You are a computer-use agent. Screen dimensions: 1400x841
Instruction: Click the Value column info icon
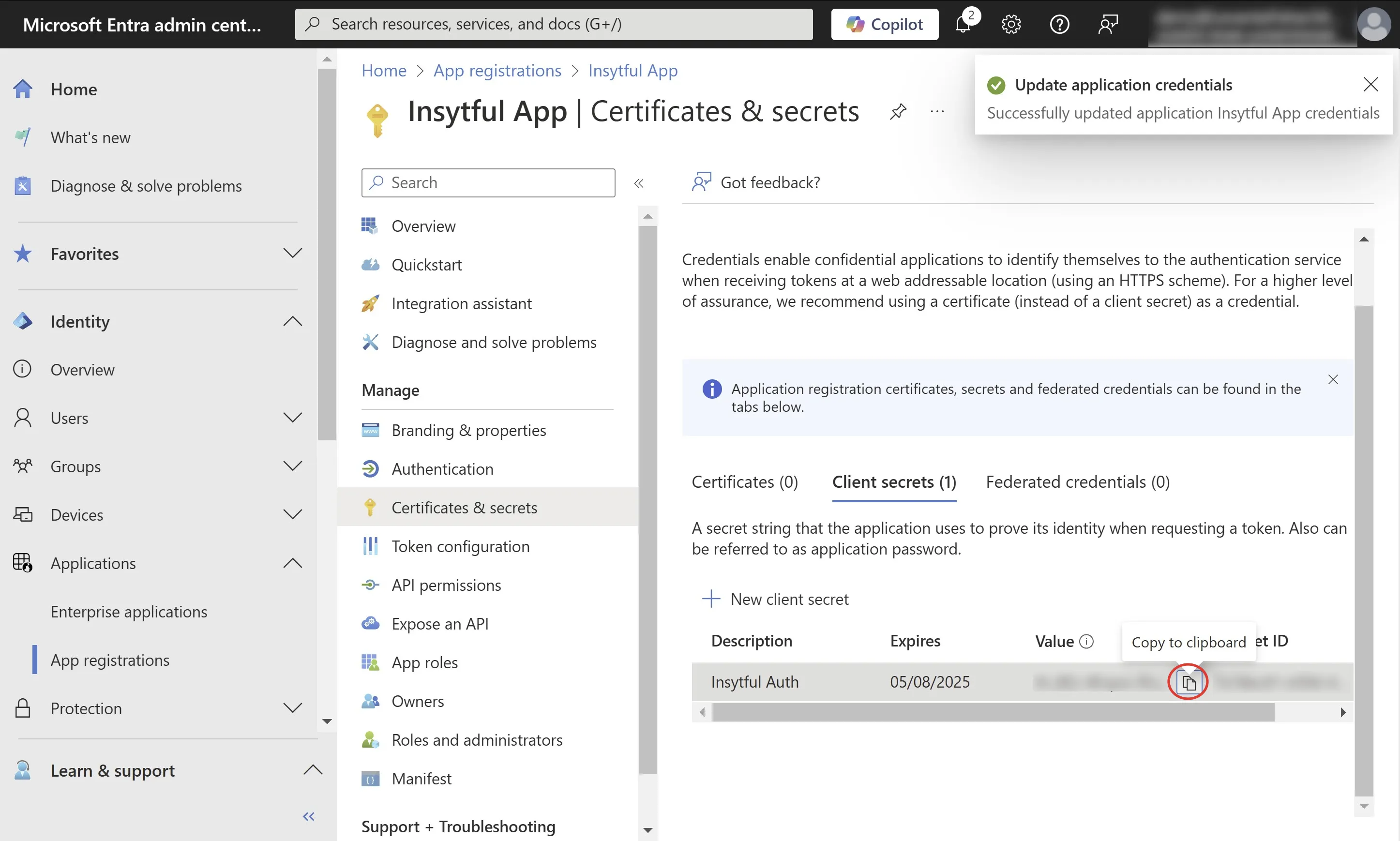coord(1086,641)
